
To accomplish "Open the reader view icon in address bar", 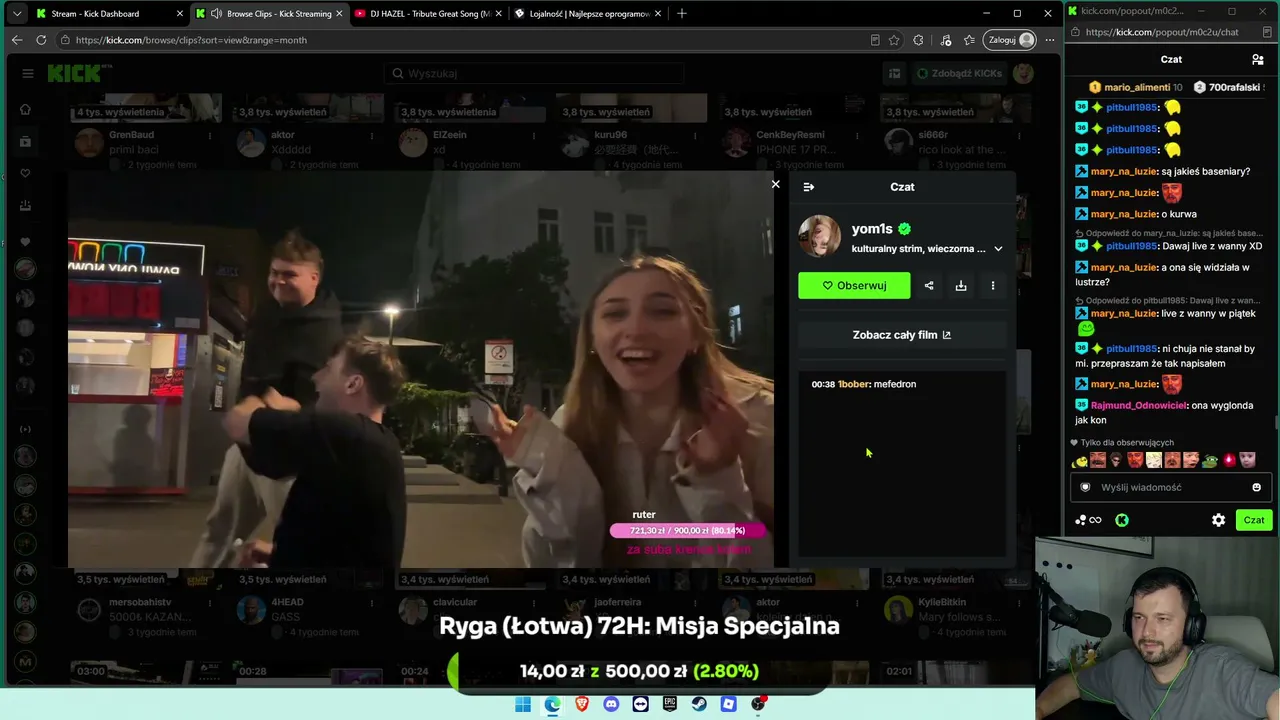I will click(875, 40).
